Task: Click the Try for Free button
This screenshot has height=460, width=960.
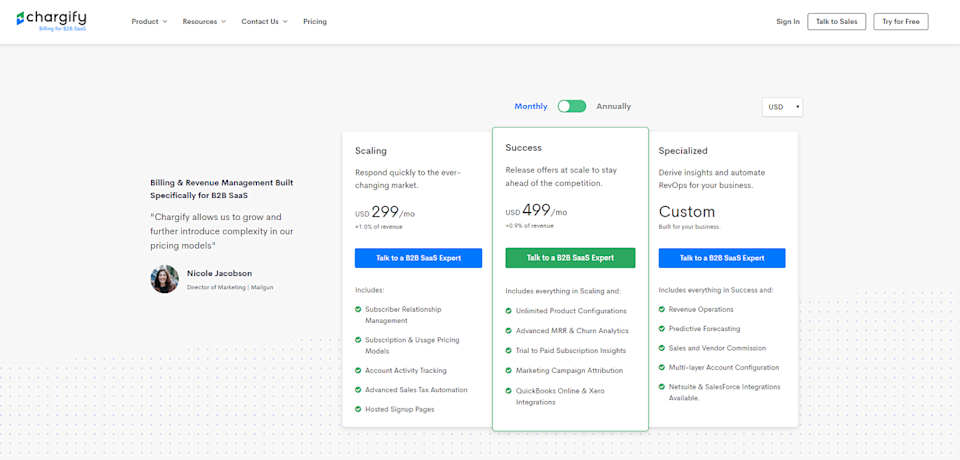Action: click(901, 21)
